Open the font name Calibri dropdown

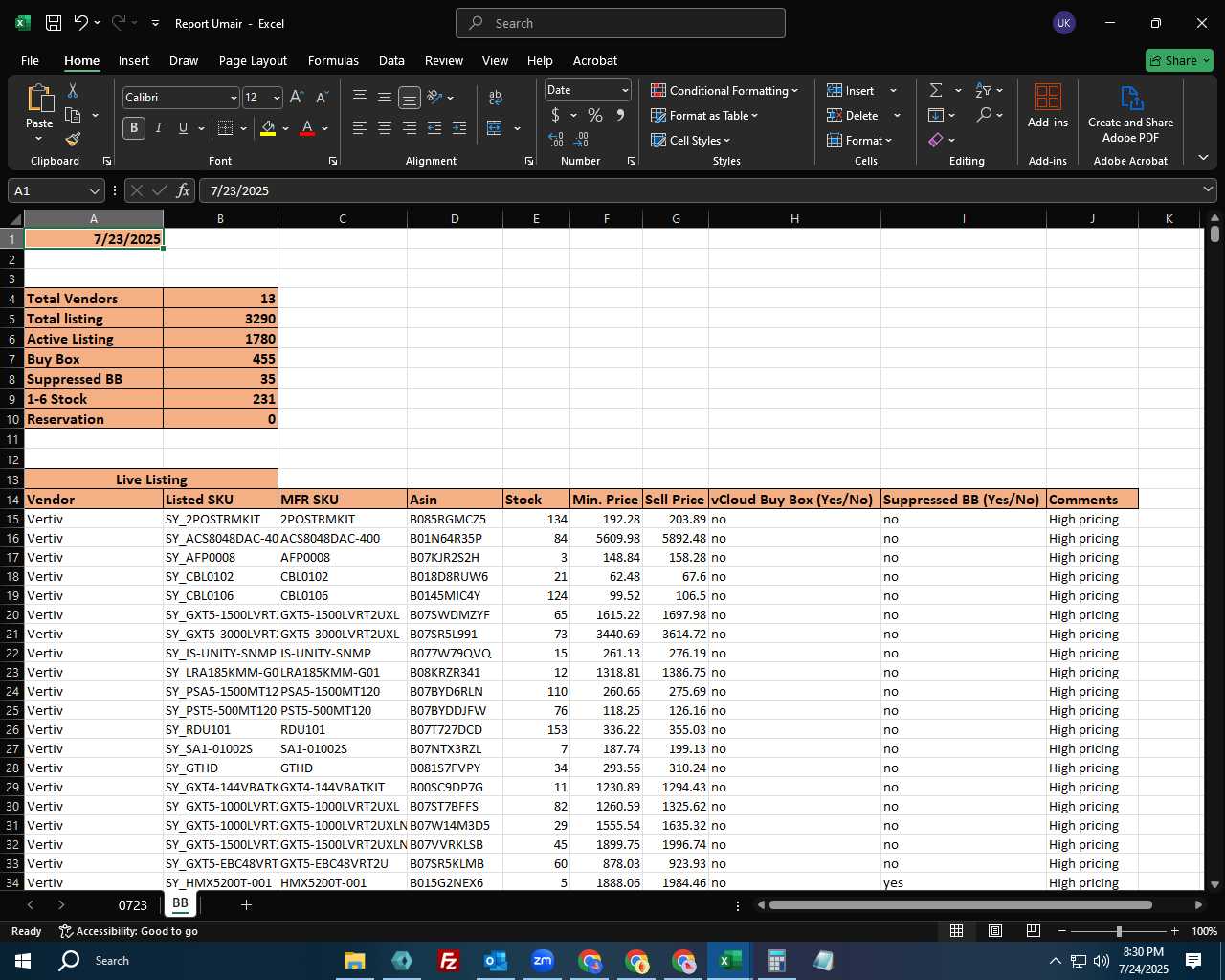234,98
